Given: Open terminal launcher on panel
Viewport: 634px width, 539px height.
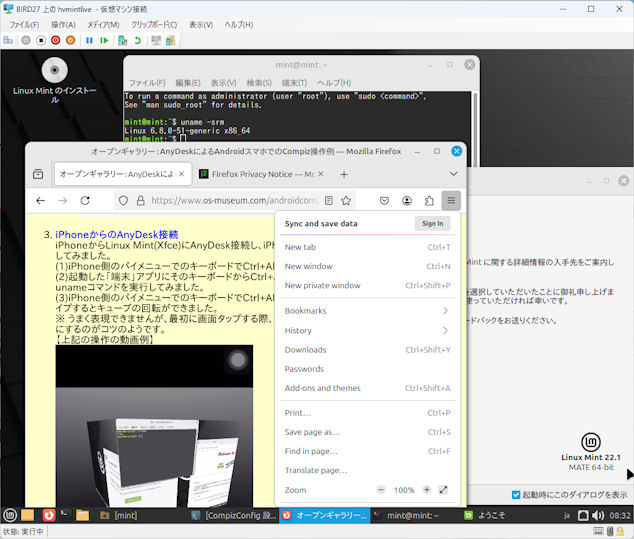Looking at the screenshot, I should (x=64, y=514).
